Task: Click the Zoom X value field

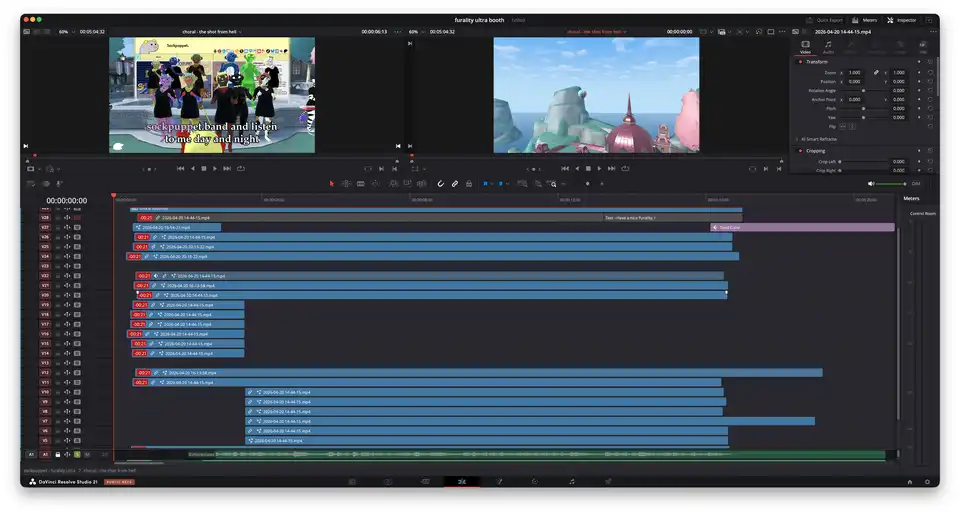Action: coord(855,72)
